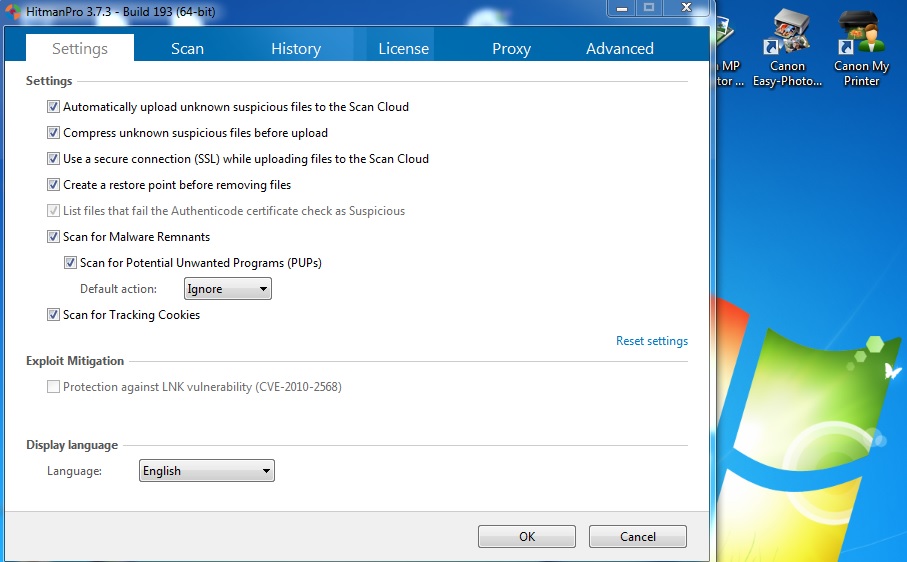Switch to the Scan tab
907x562 pixels.
(x=187, y=49)
